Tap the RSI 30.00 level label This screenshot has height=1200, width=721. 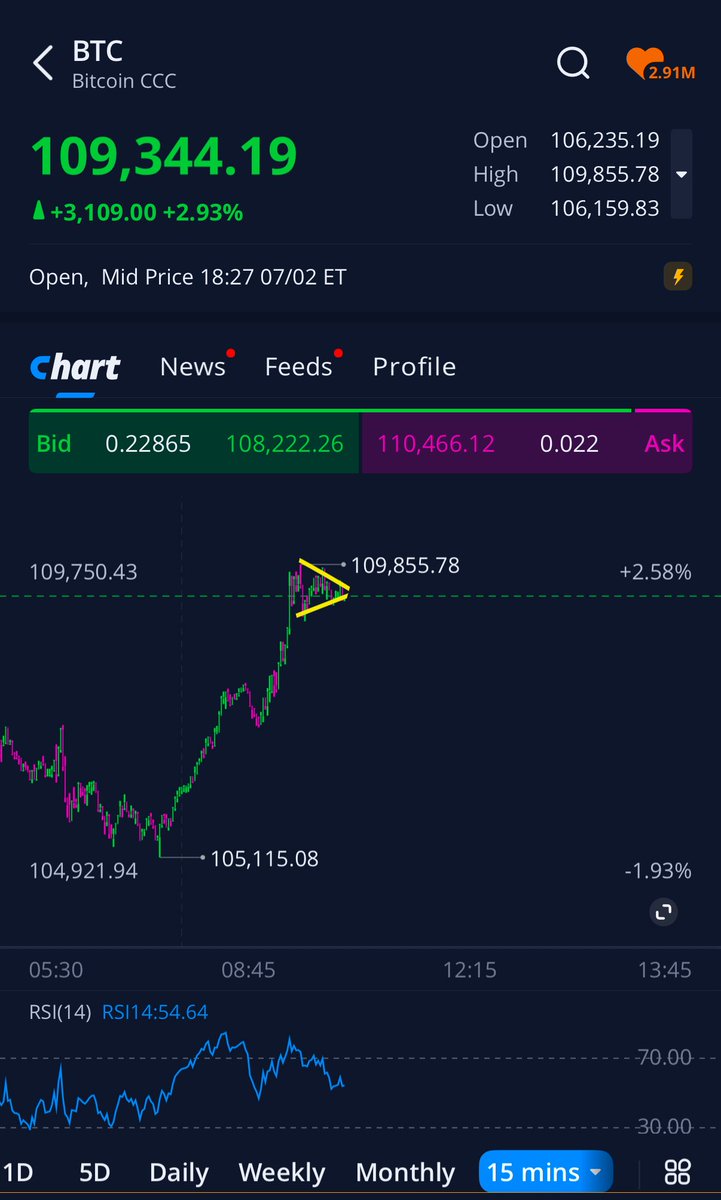click(x=664, y=1126)
